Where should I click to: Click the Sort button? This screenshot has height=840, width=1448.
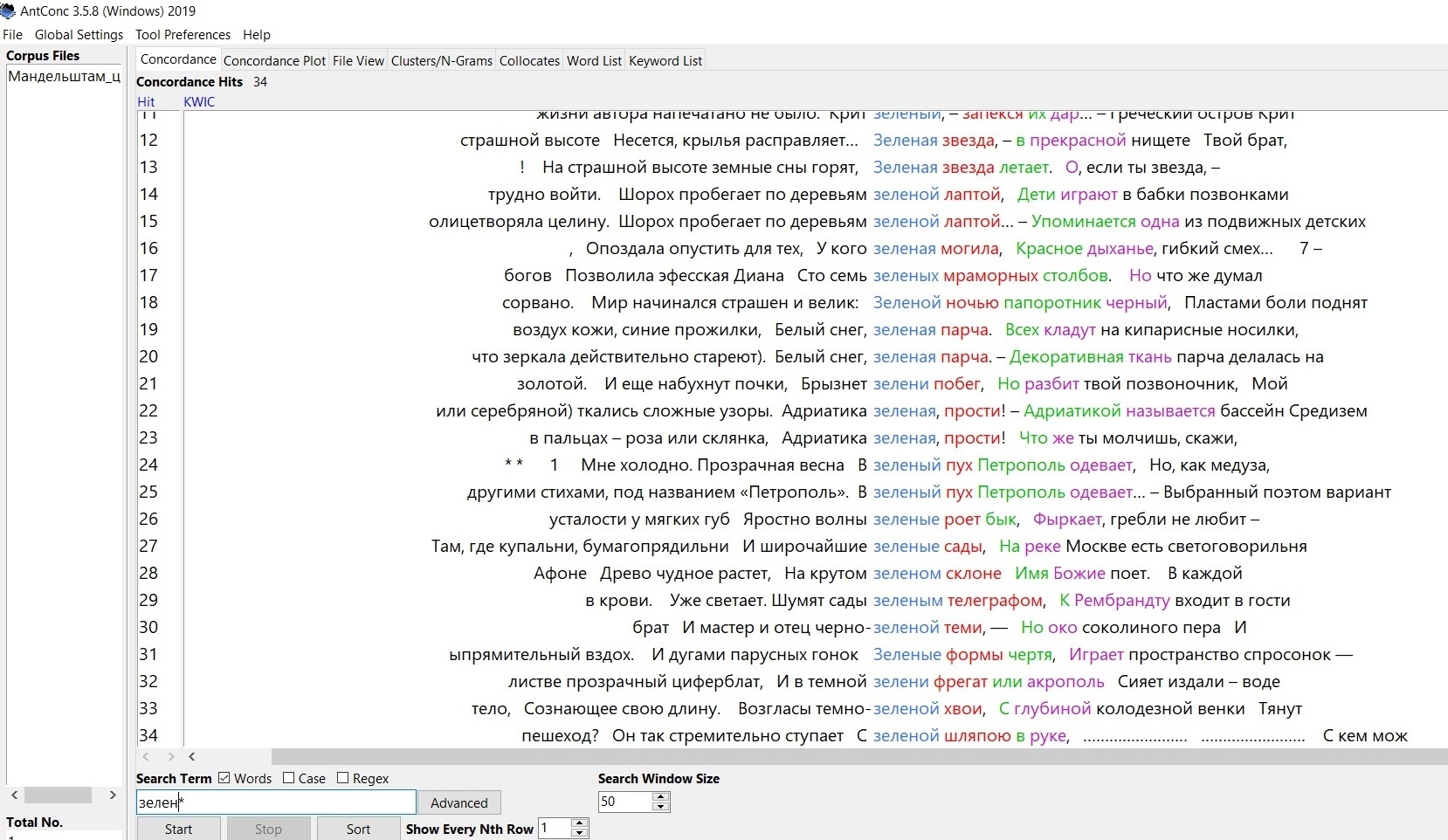[358, 829]
